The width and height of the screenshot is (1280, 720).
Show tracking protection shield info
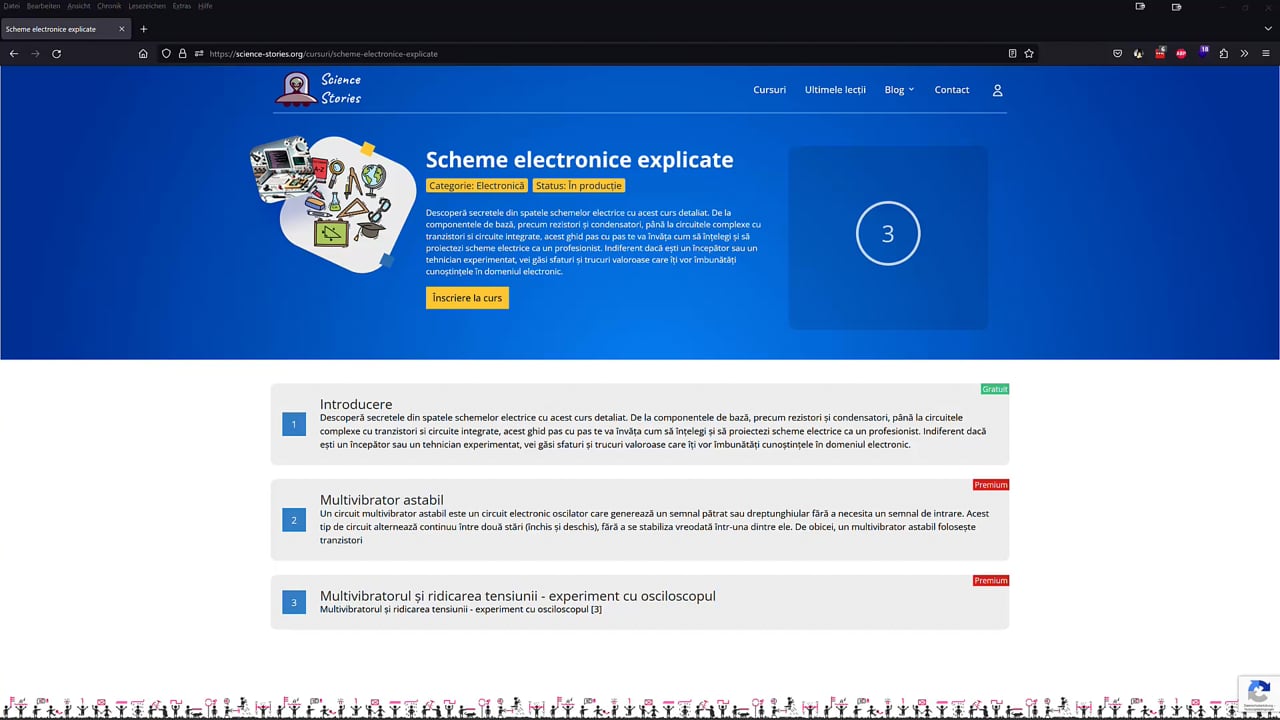tap(166, 54)
